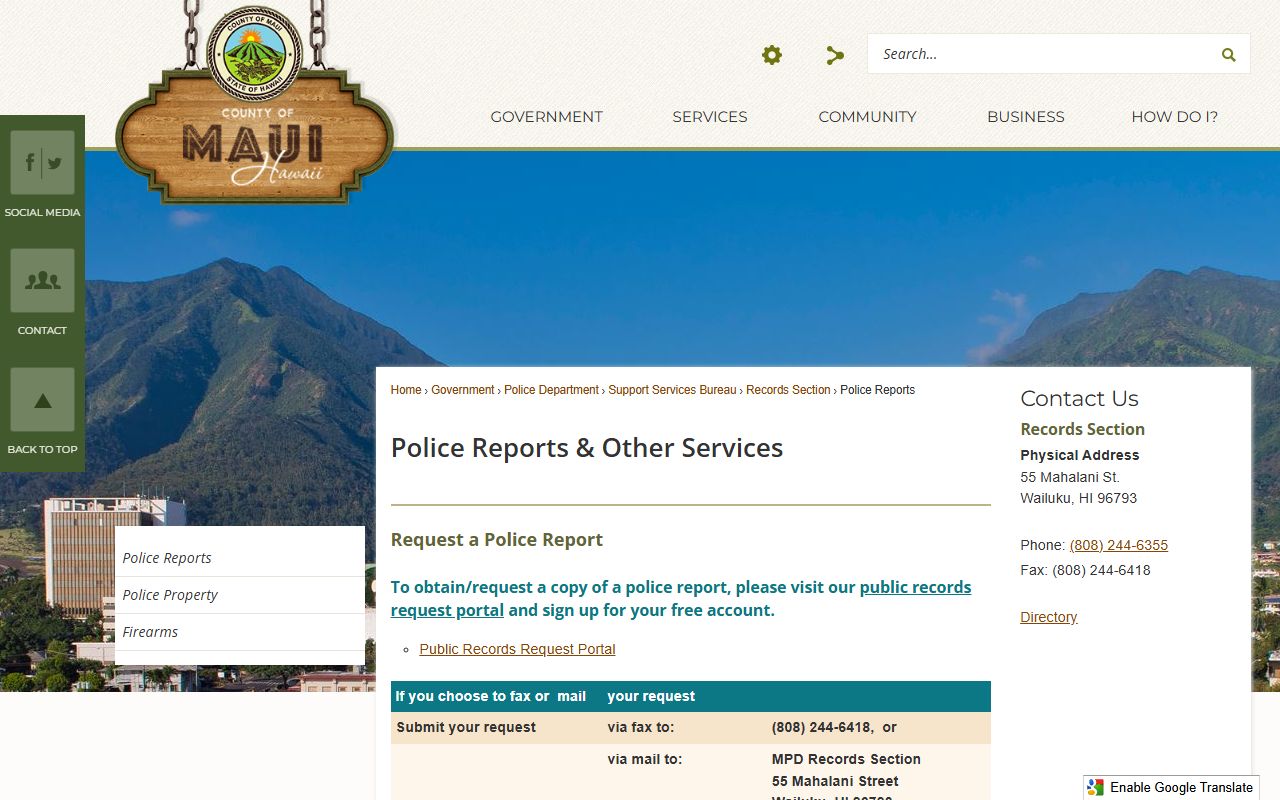
Task: Click the Back to Top arrow icon
Action: [42, 400]
